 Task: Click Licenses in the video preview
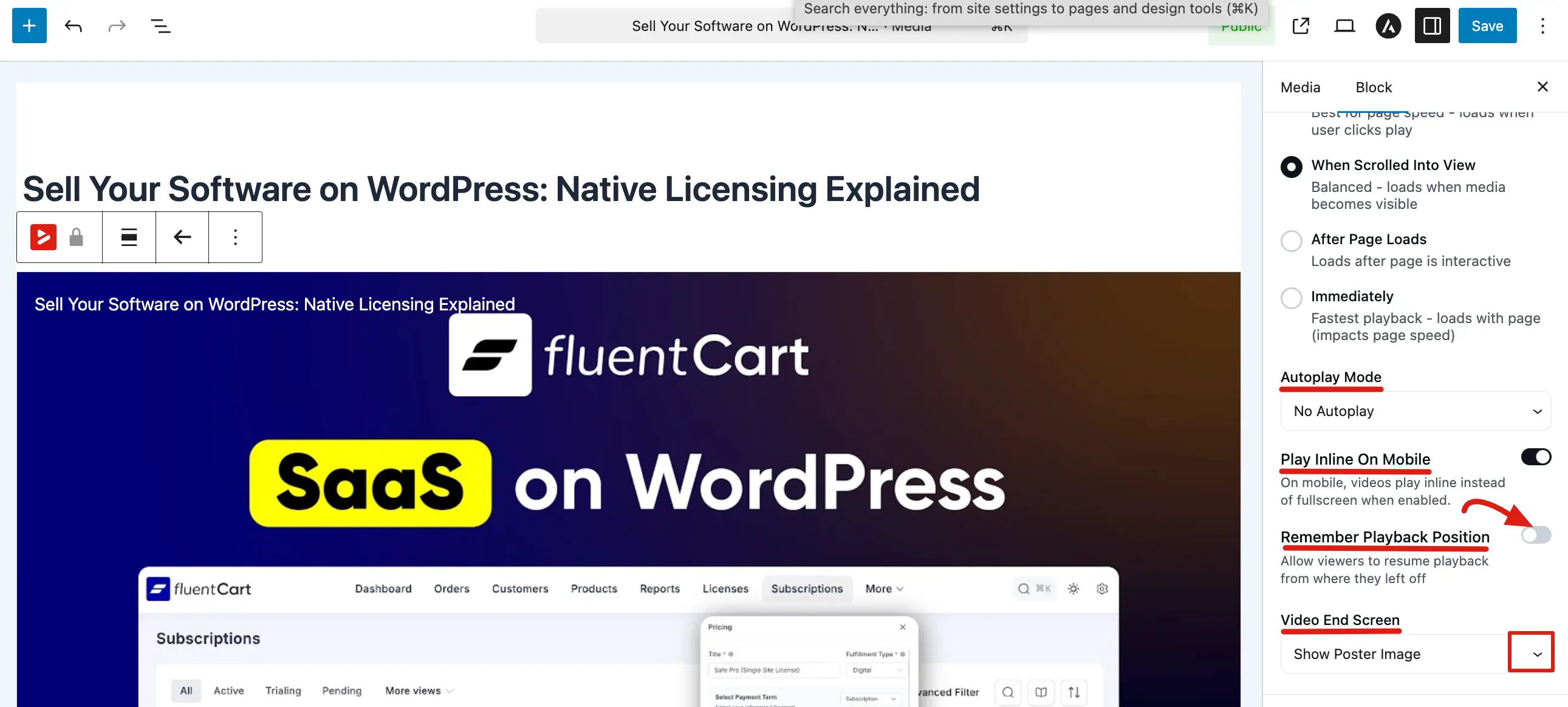725,589
